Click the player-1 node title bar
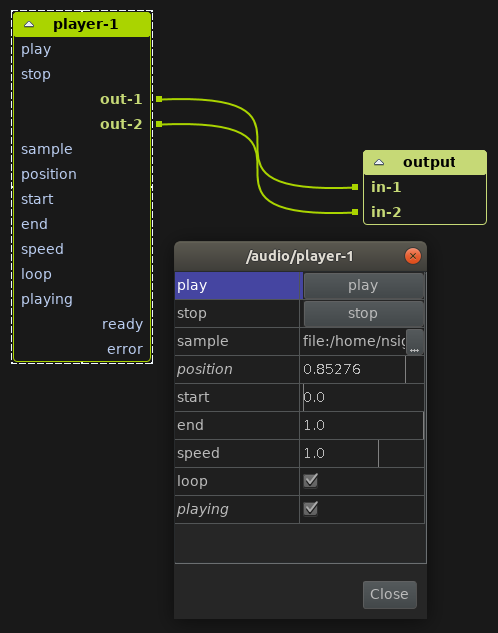This screenshot has width=498, height=633. click(82, 25)
